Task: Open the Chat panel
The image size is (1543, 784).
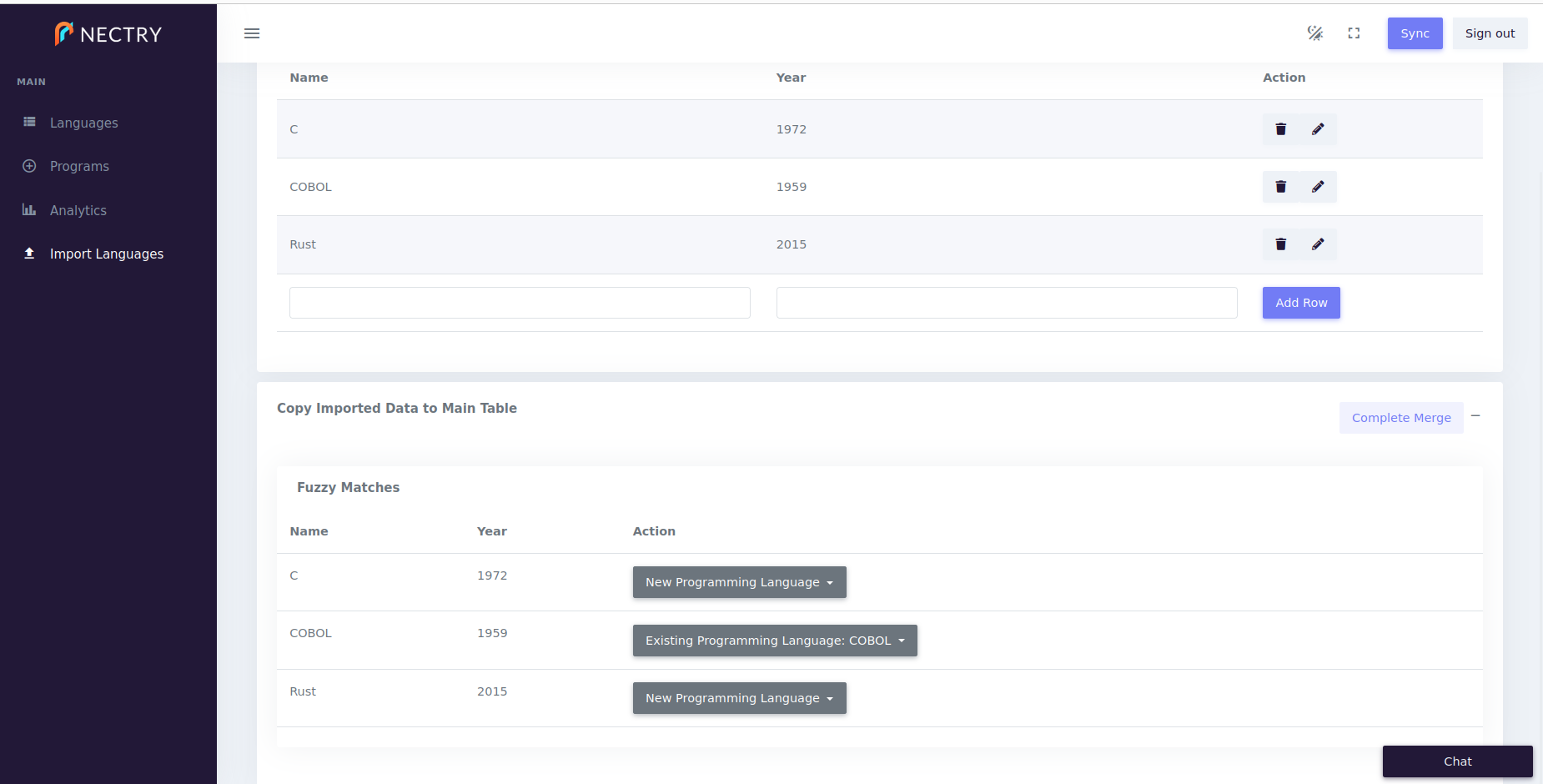Action: pyautogui.click(x=1458, y=761)
